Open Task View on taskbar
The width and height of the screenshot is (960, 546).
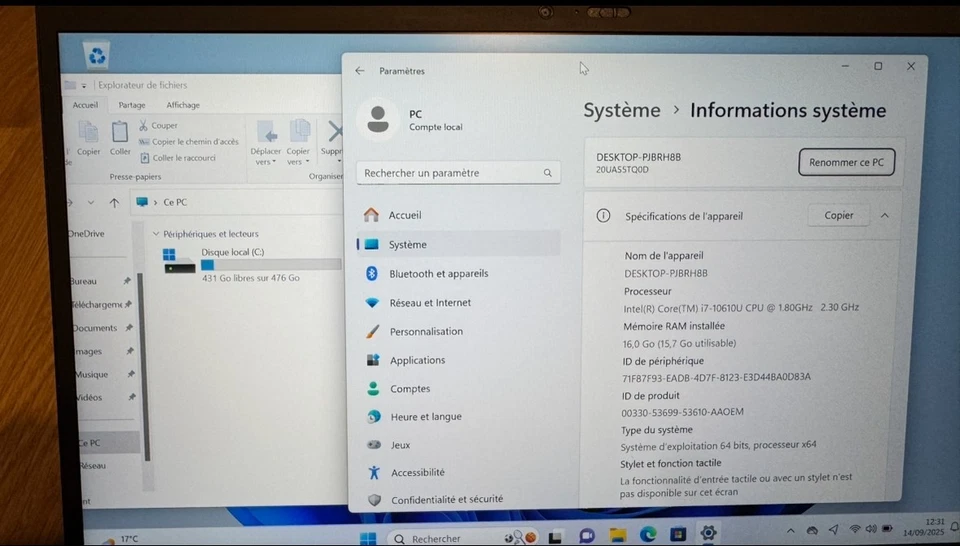[555, 537]
